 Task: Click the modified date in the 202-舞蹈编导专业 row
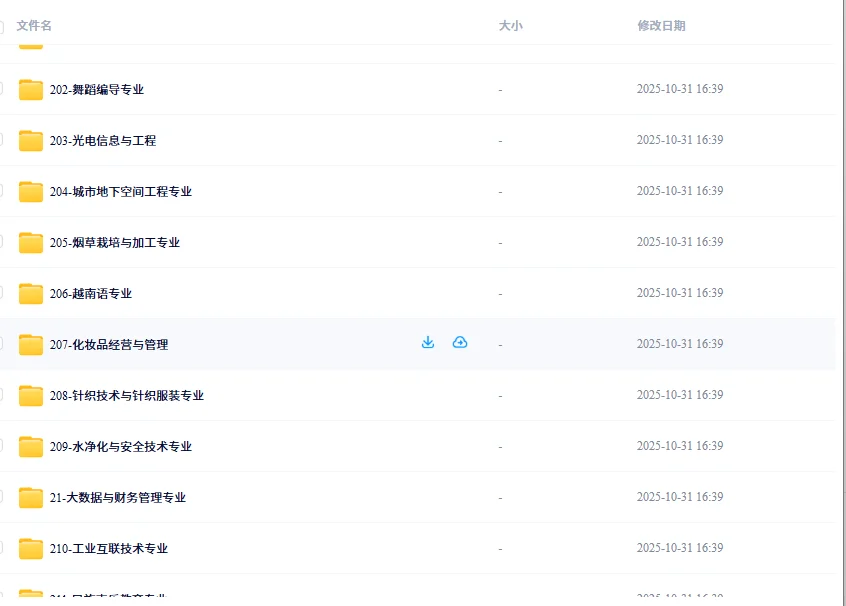680,89
